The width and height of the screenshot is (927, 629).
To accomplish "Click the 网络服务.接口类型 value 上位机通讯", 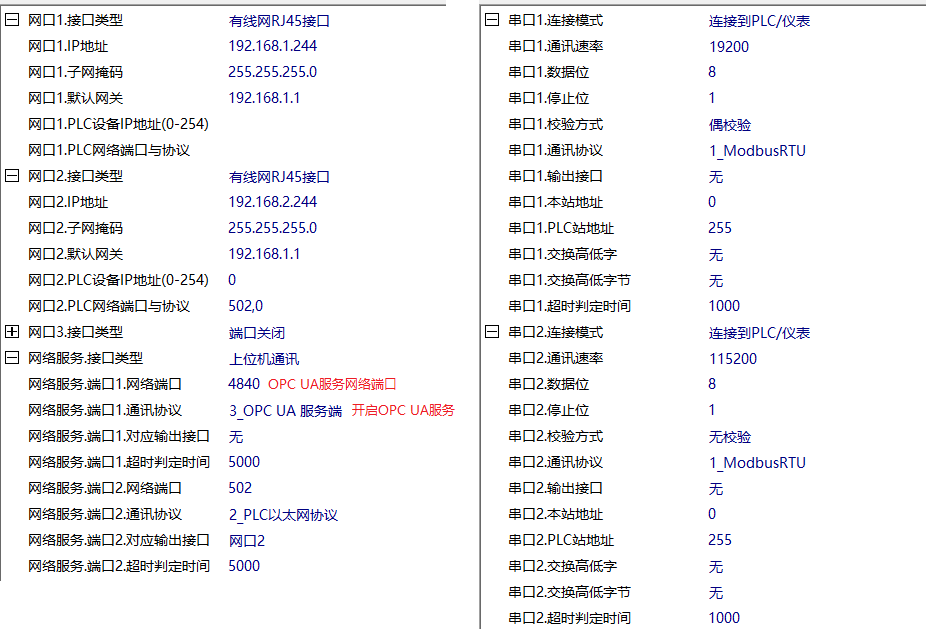I will coord(264,359).
